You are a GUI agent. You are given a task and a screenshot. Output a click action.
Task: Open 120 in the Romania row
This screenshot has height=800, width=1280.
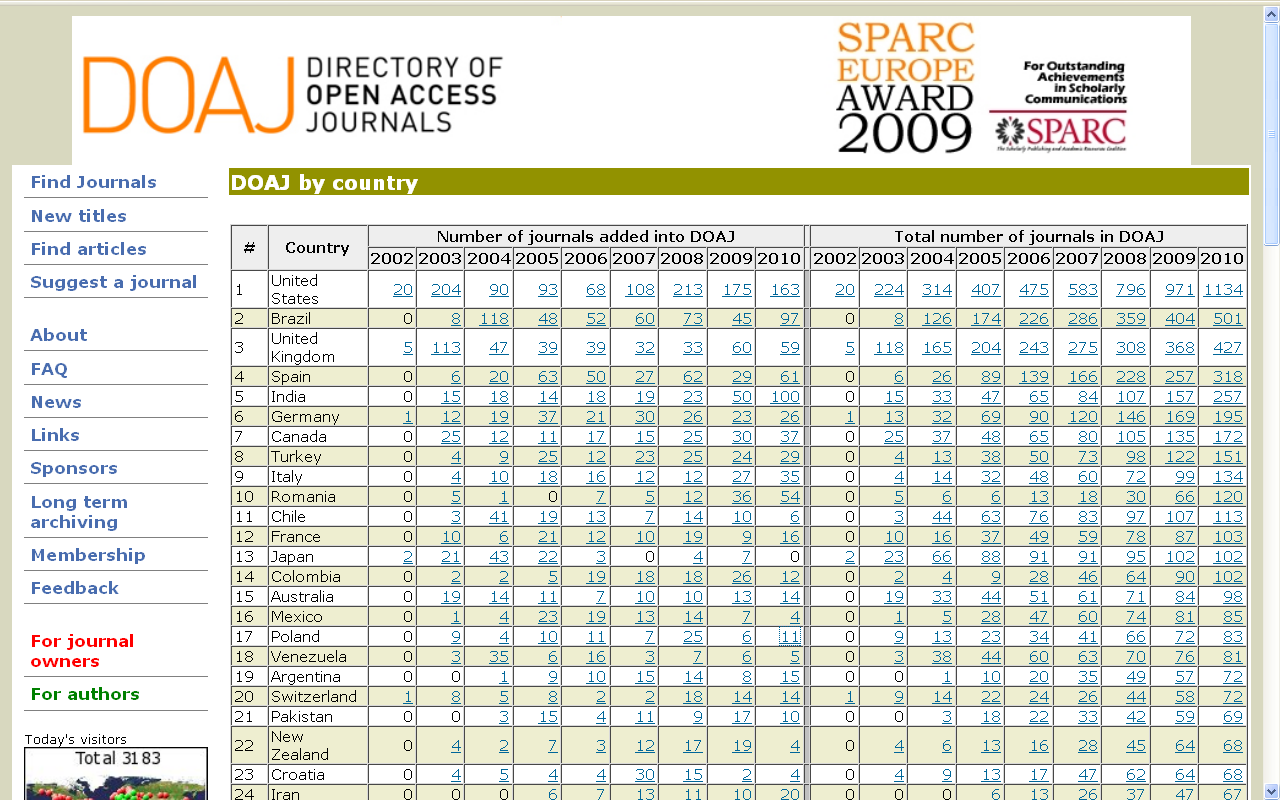click(x=1228, y=497)
